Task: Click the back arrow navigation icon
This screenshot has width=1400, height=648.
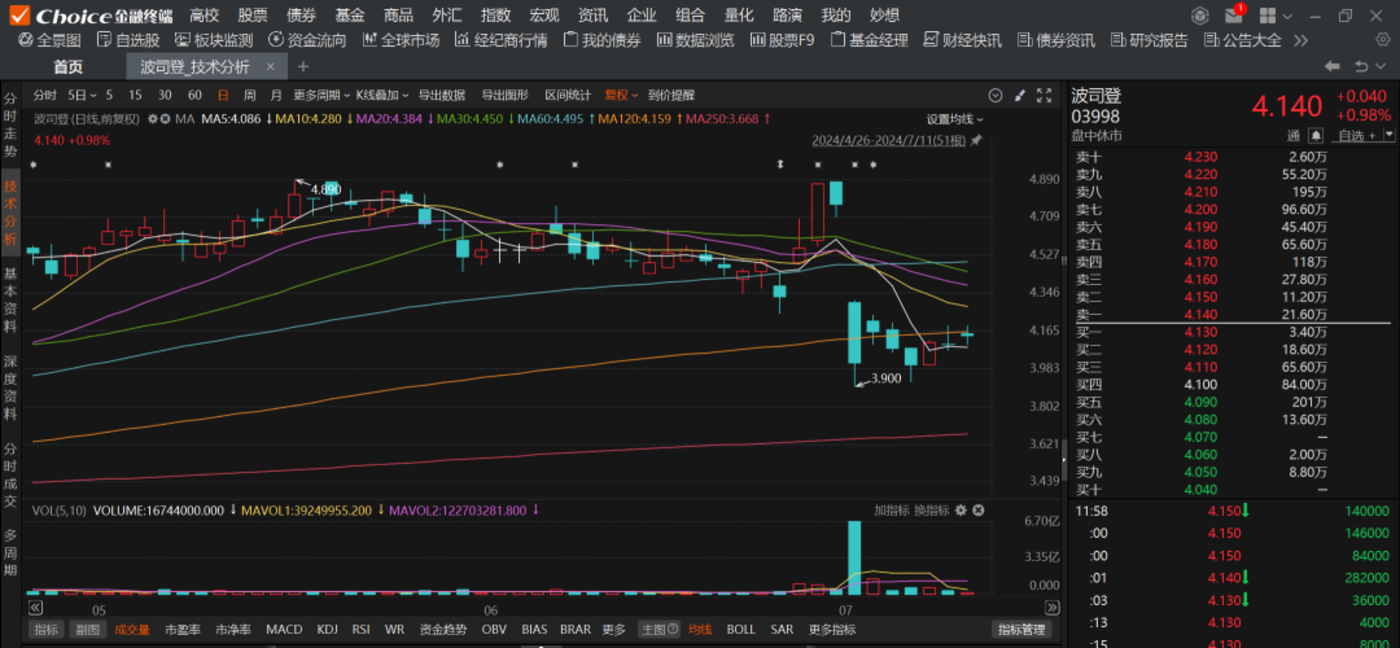Action: click(x=1332, y=66)
